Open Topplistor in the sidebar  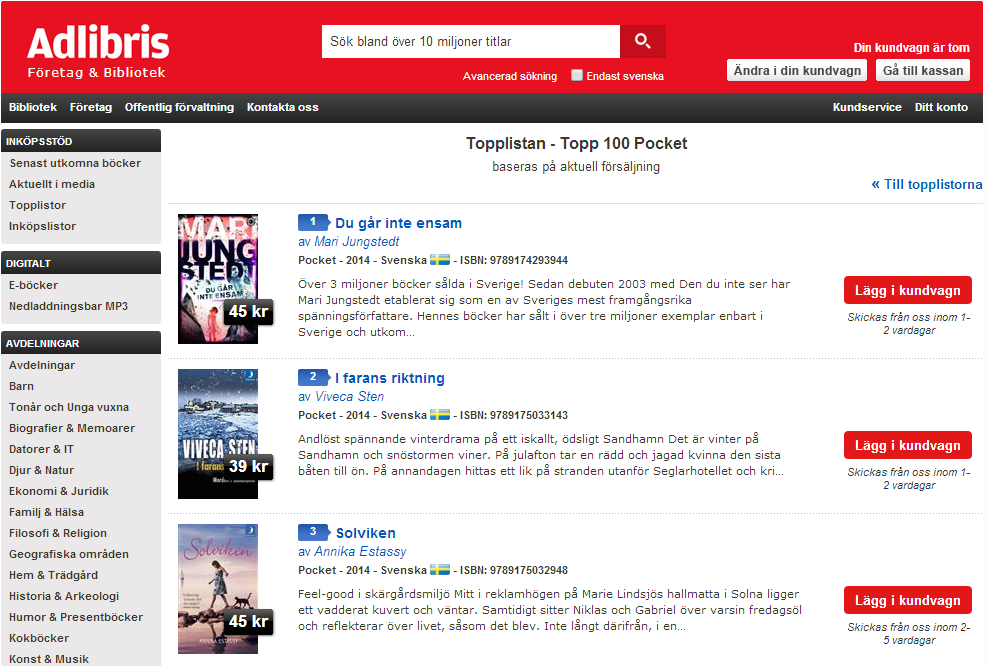[x=37, y=205]
